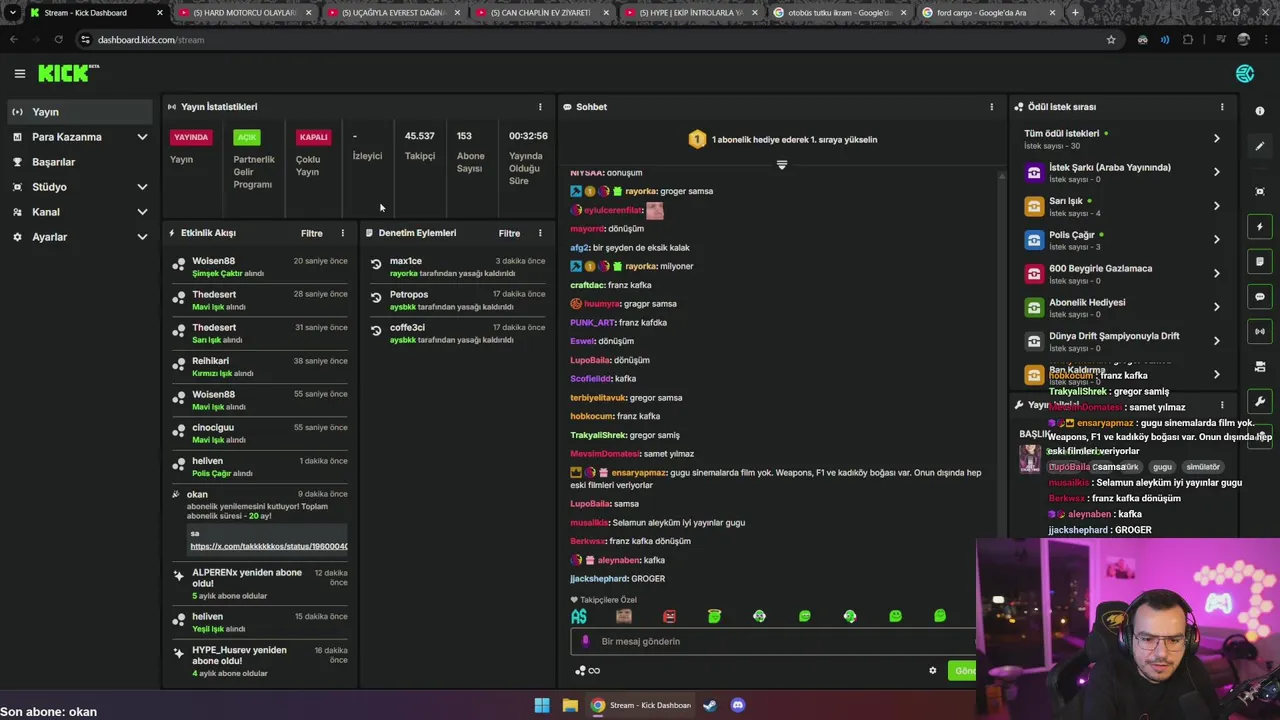Click the Windows Start button
1280x720 pixels.
pos(542,705)
